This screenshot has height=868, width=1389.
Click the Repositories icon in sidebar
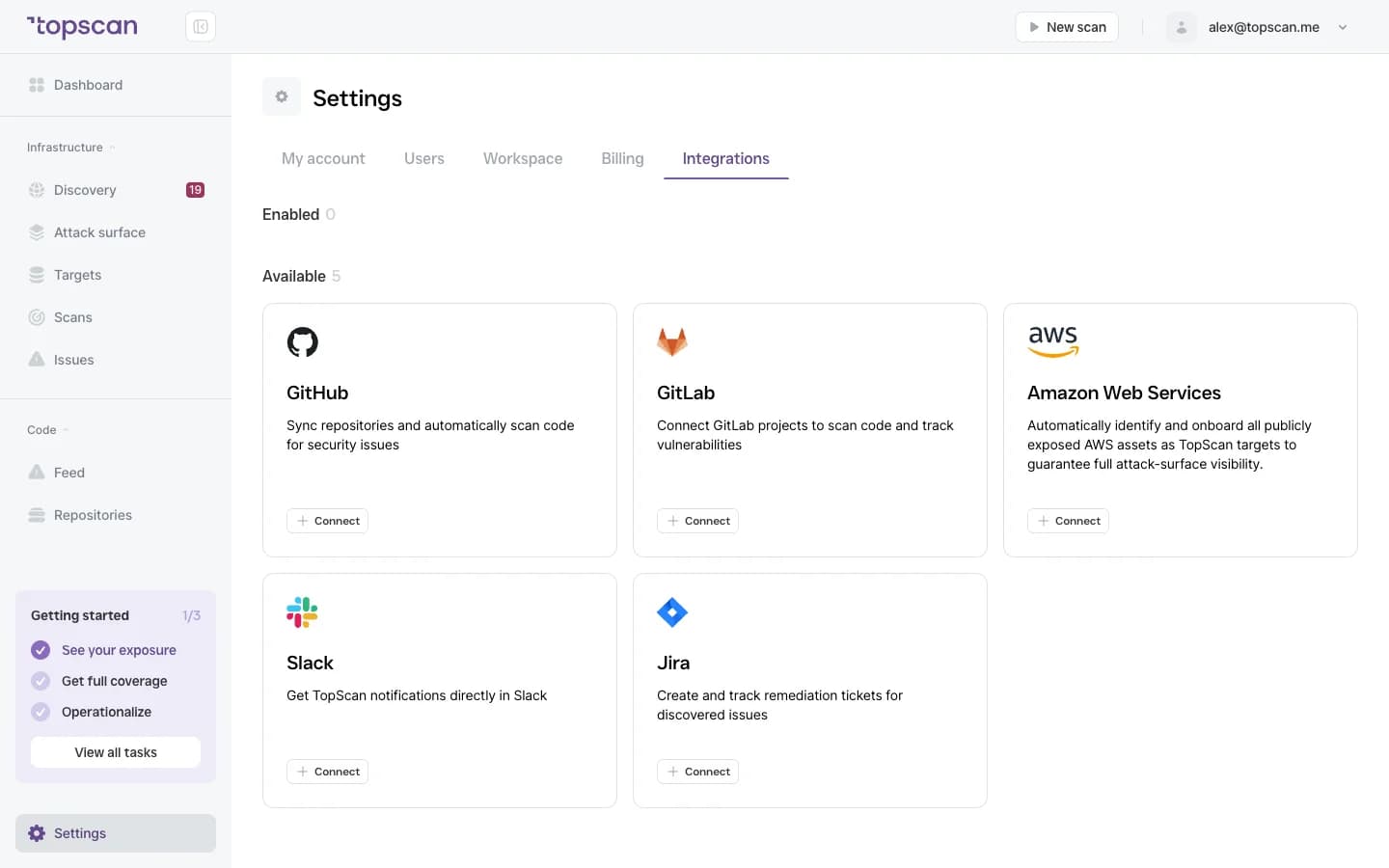click(x=37, y=515)
